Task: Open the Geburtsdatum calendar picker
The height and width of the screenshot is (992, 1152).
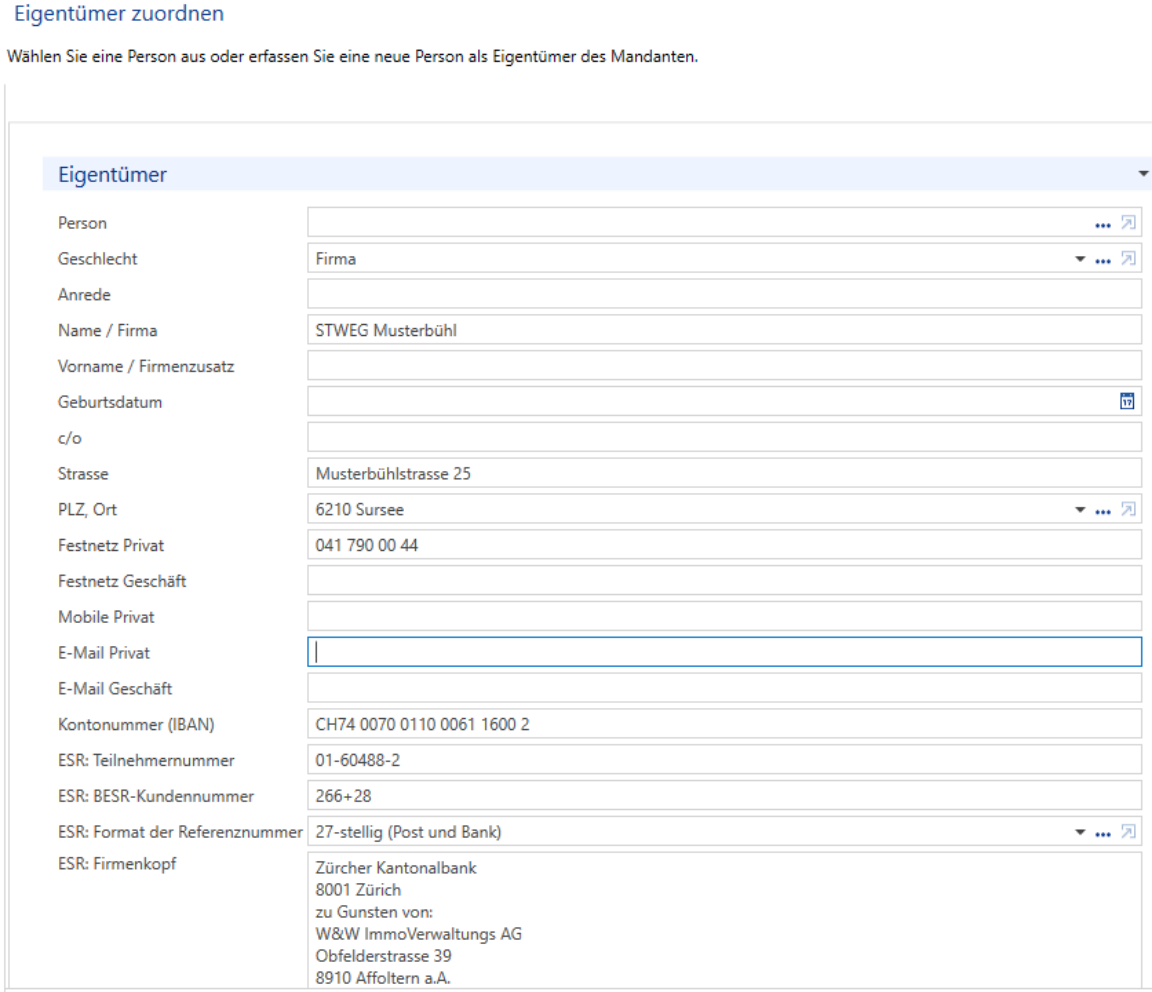Action: [x=1127, y=401]
